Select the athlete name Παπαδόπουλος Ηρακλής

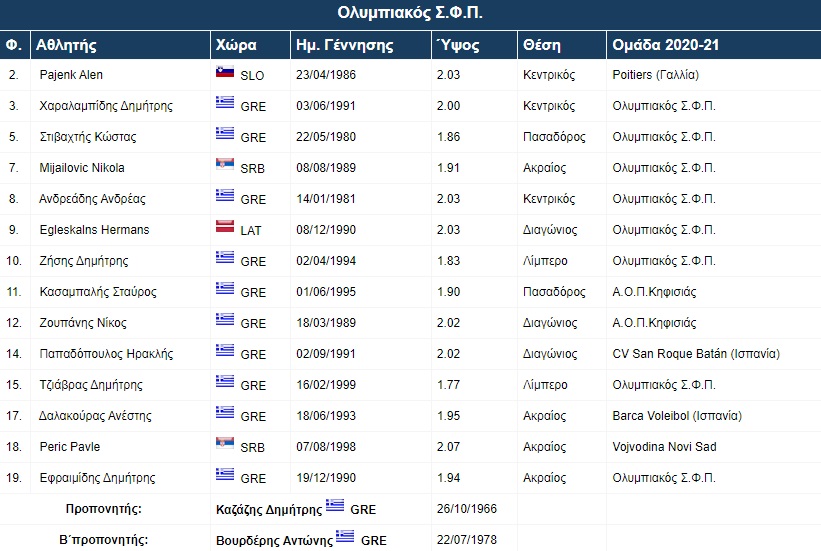click(x=106, y=354)
